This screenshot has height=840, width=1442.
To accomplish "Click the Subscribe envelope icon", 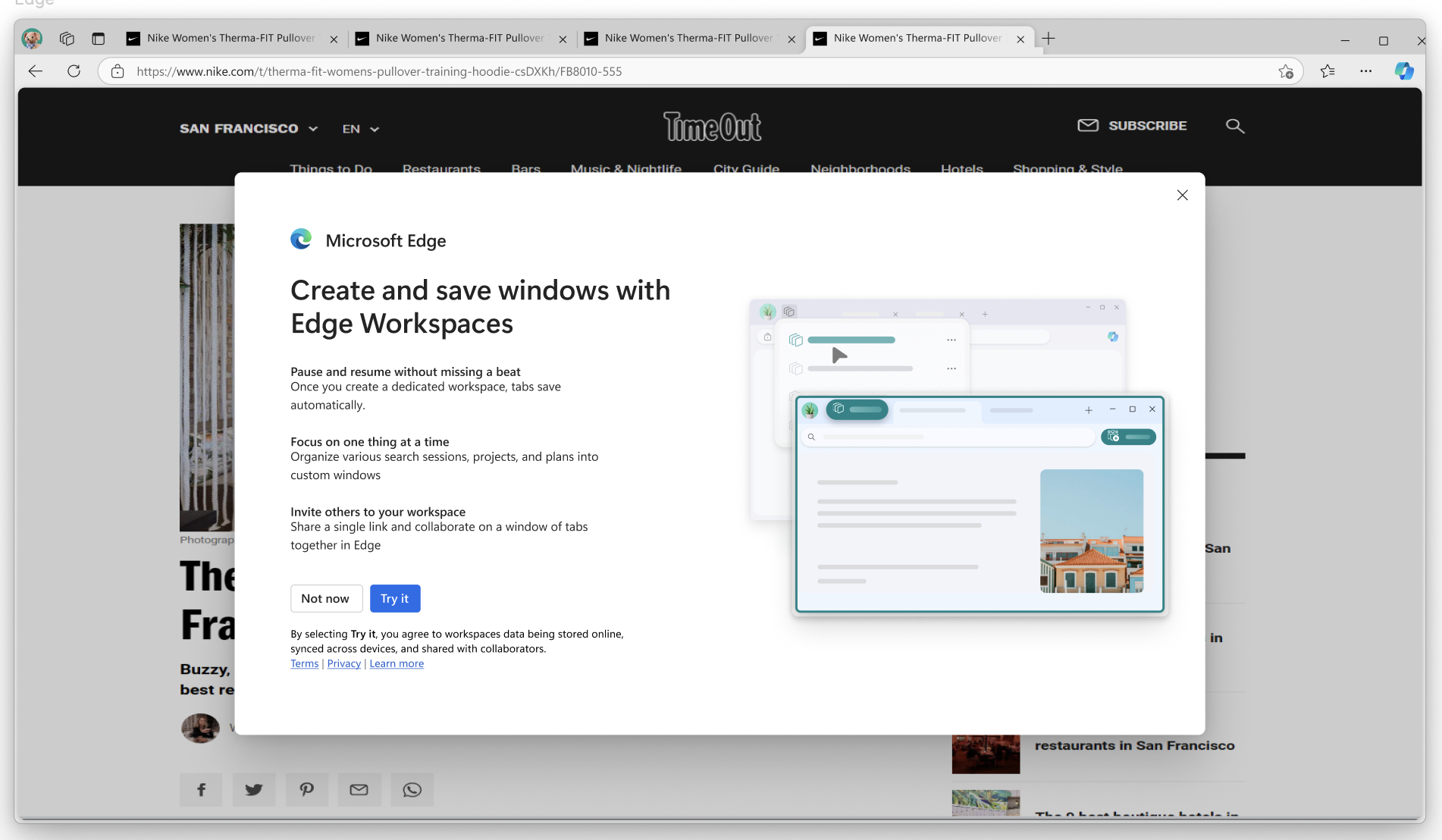I will click(x=1088, y=126).
